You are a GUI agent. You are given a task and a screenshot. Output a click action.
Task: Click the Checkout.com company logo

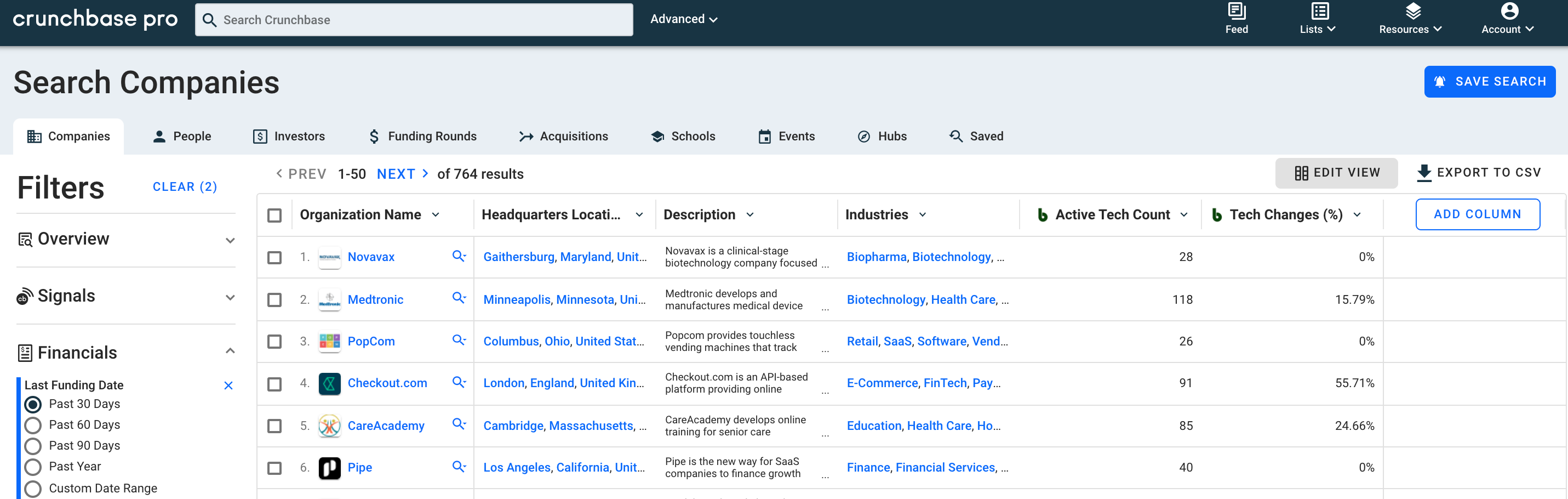[x=329, y=384]
